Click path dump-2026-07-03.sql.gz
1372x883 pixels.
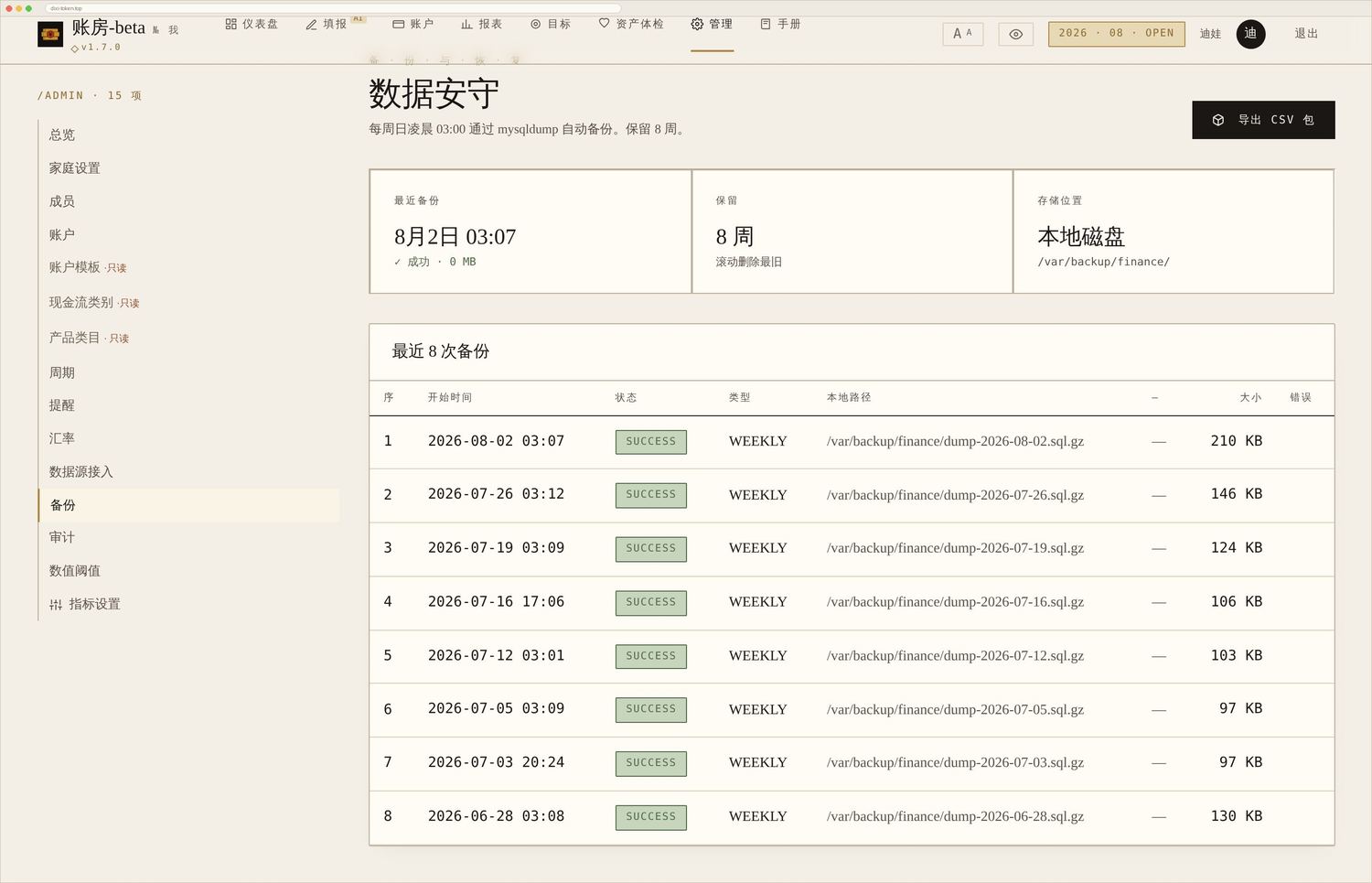click(x=955, y=762)
